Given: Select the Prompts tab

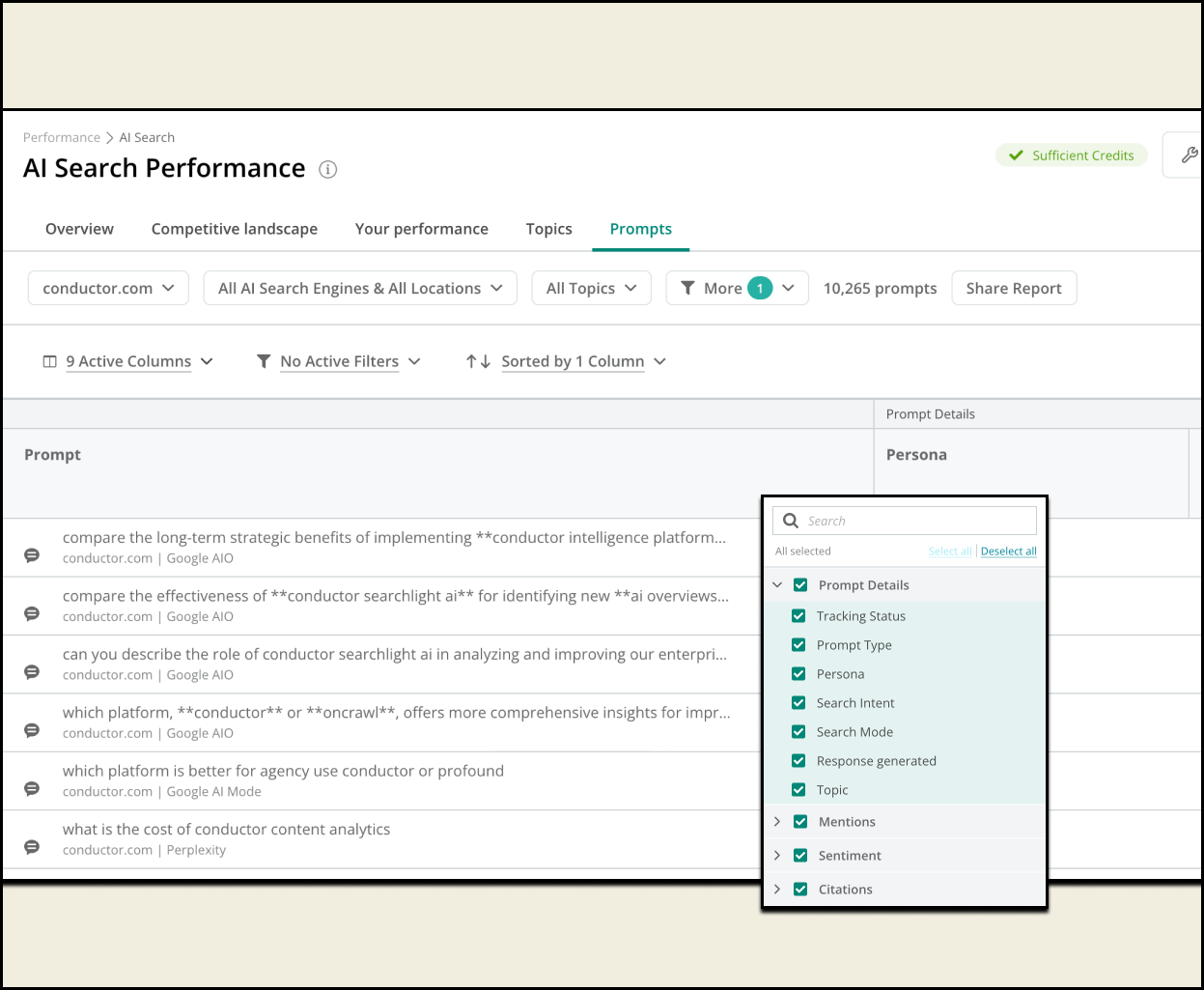Looking at the screenshot, I should [641, 229].
